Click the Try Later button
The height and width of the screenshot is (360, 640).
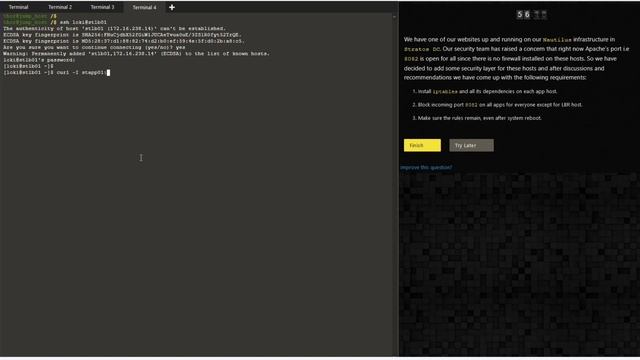471,145
